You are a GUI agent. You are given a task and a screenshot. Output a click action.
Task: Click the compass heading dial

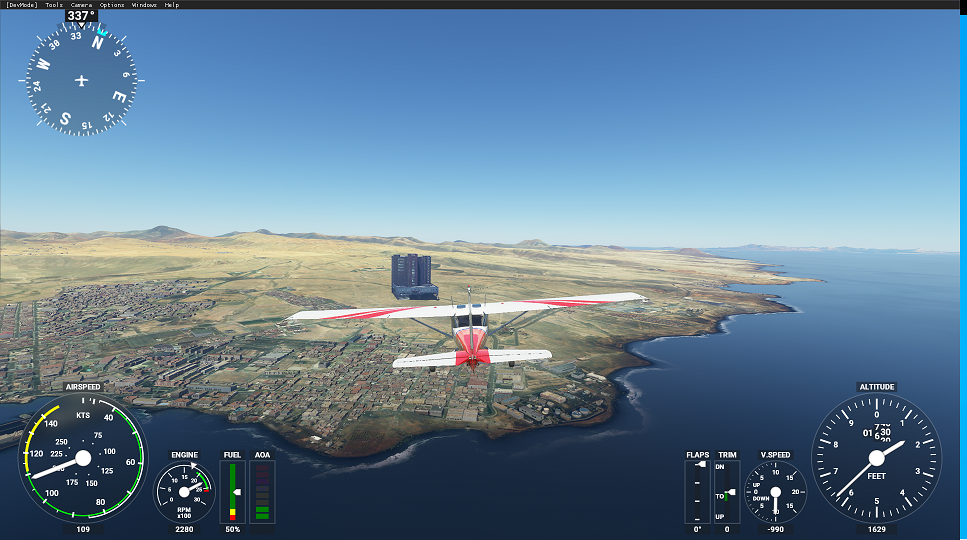click(82, 79)
